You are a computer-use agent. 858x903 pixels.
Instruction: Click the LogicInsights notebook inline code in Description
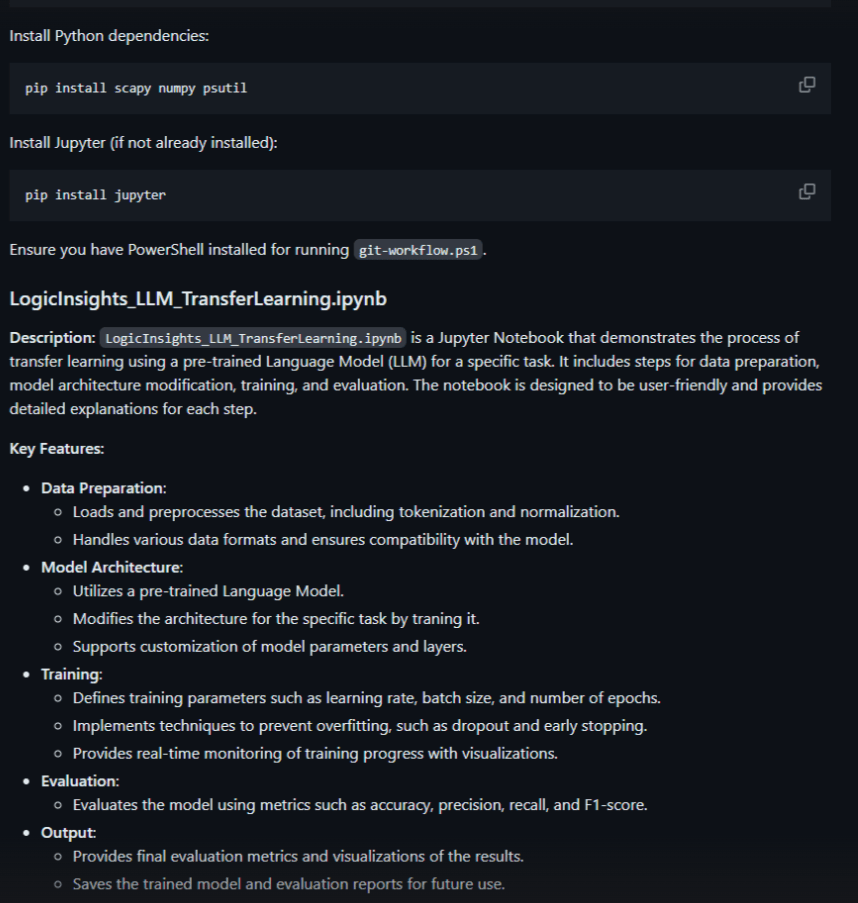pos(253,338)
